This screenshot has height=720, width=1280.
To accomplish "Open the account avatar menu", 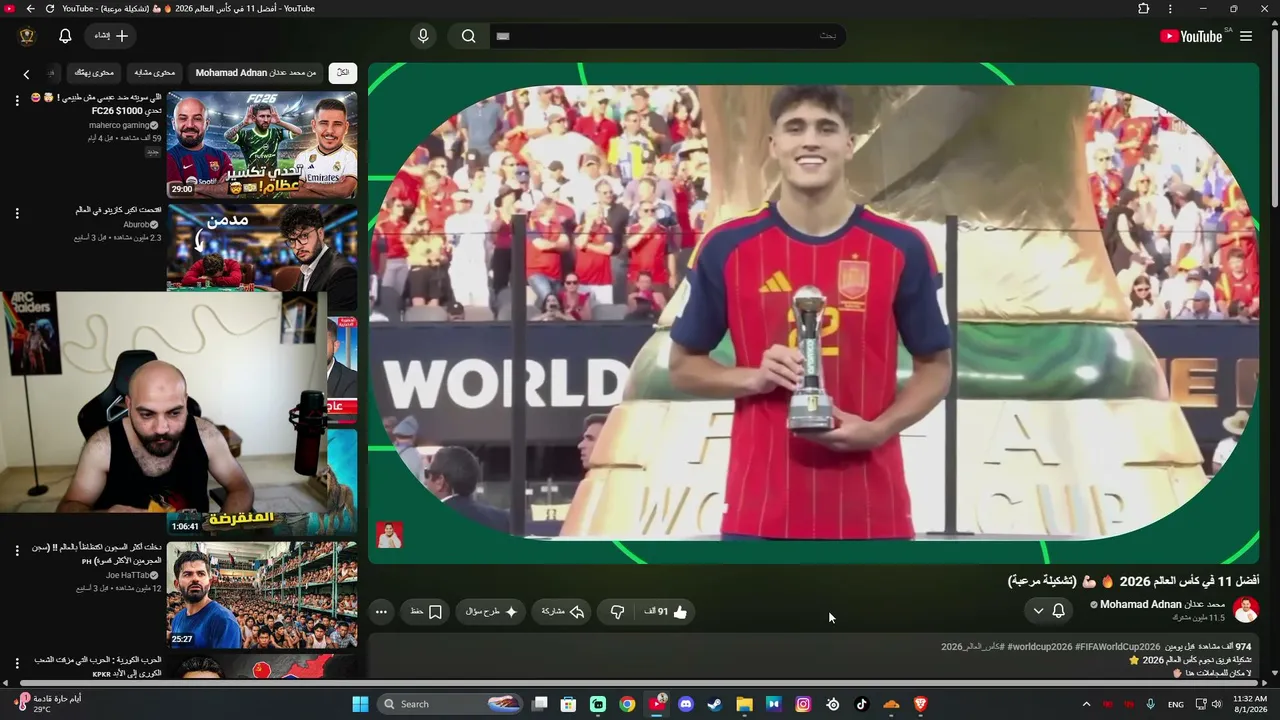I will click(27, 36).
